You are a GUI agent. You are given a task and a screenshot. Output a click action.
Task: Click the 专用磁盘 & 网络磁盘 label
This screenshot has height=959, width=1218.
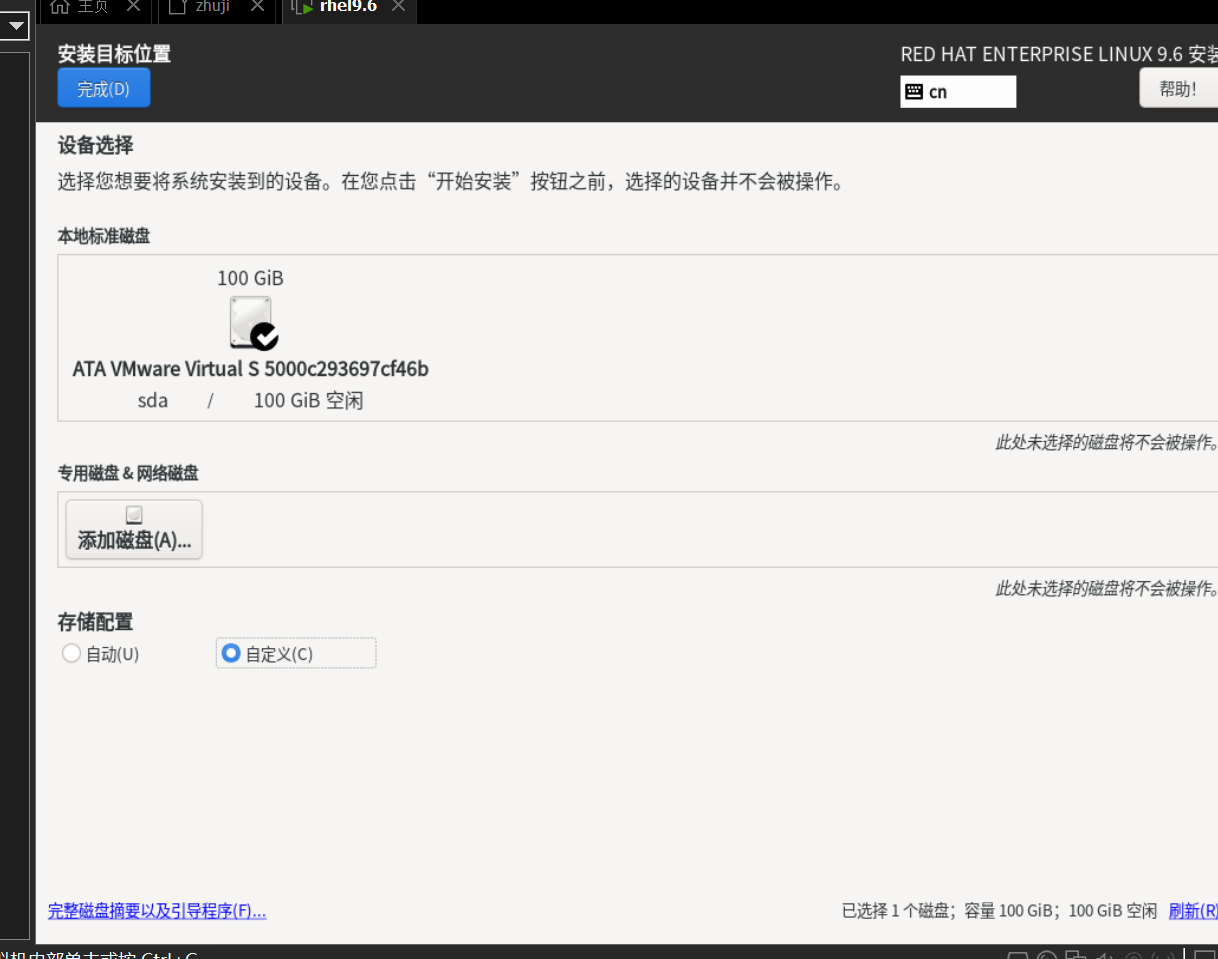pyautogui.click(x=128, y=473)
